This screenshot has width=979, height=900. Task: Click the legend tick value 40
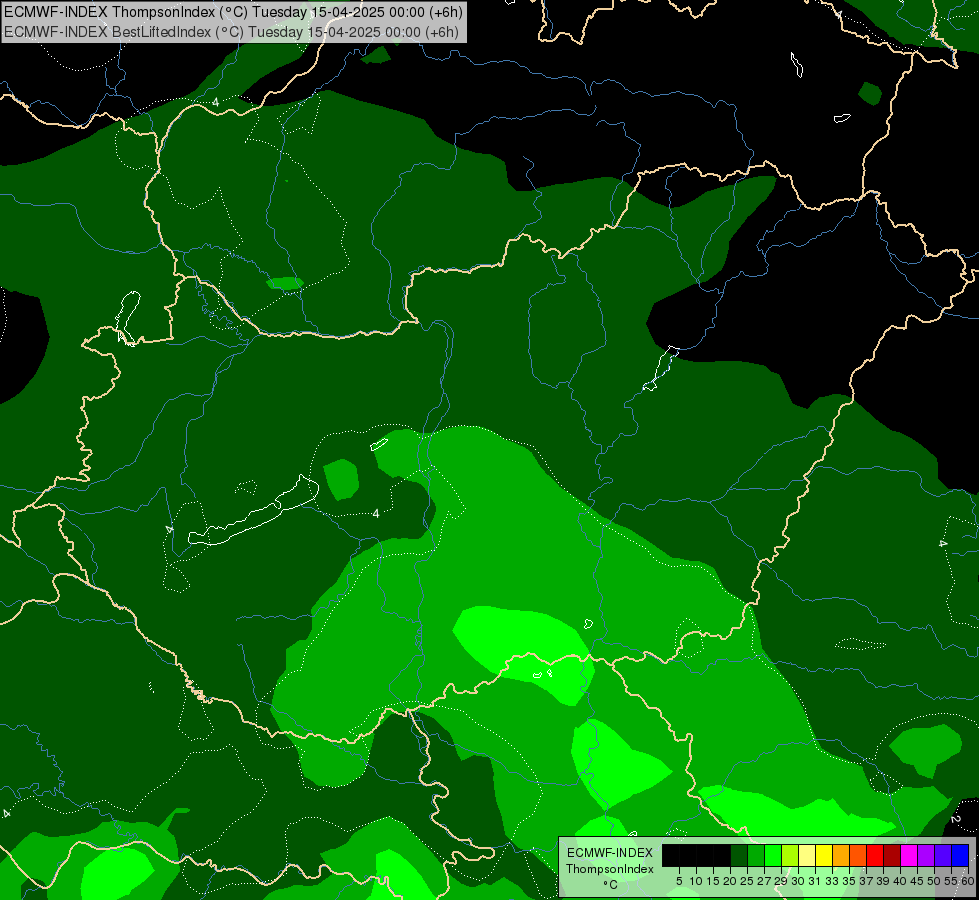tap(900, 881)
